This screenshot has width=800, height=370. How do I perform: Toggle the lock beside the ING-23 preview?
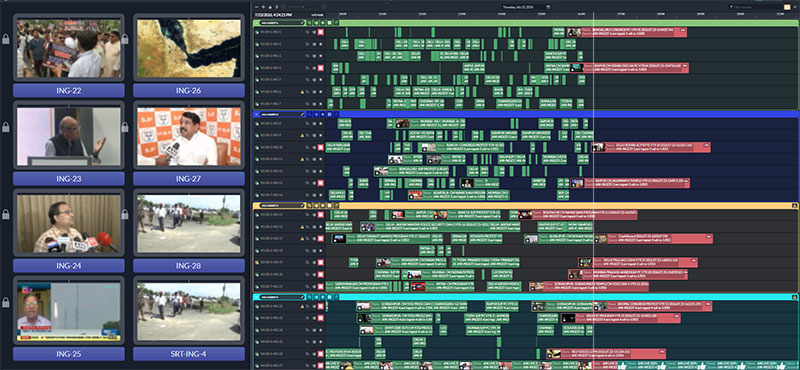6,127
